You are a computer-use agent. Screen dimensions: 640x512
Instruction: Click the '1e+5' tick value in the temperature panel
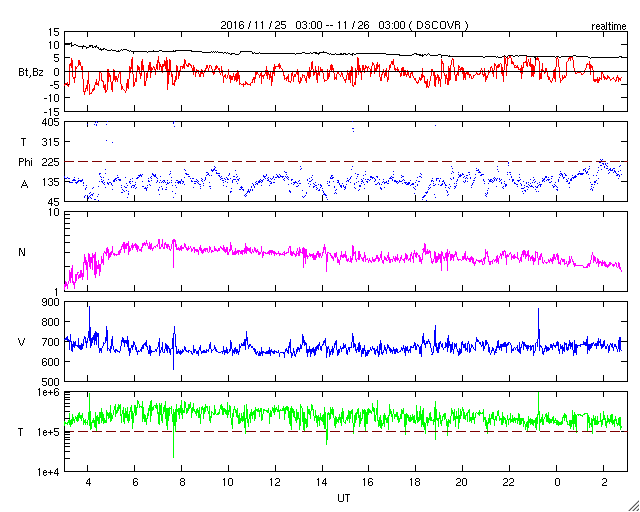(49, 432)
